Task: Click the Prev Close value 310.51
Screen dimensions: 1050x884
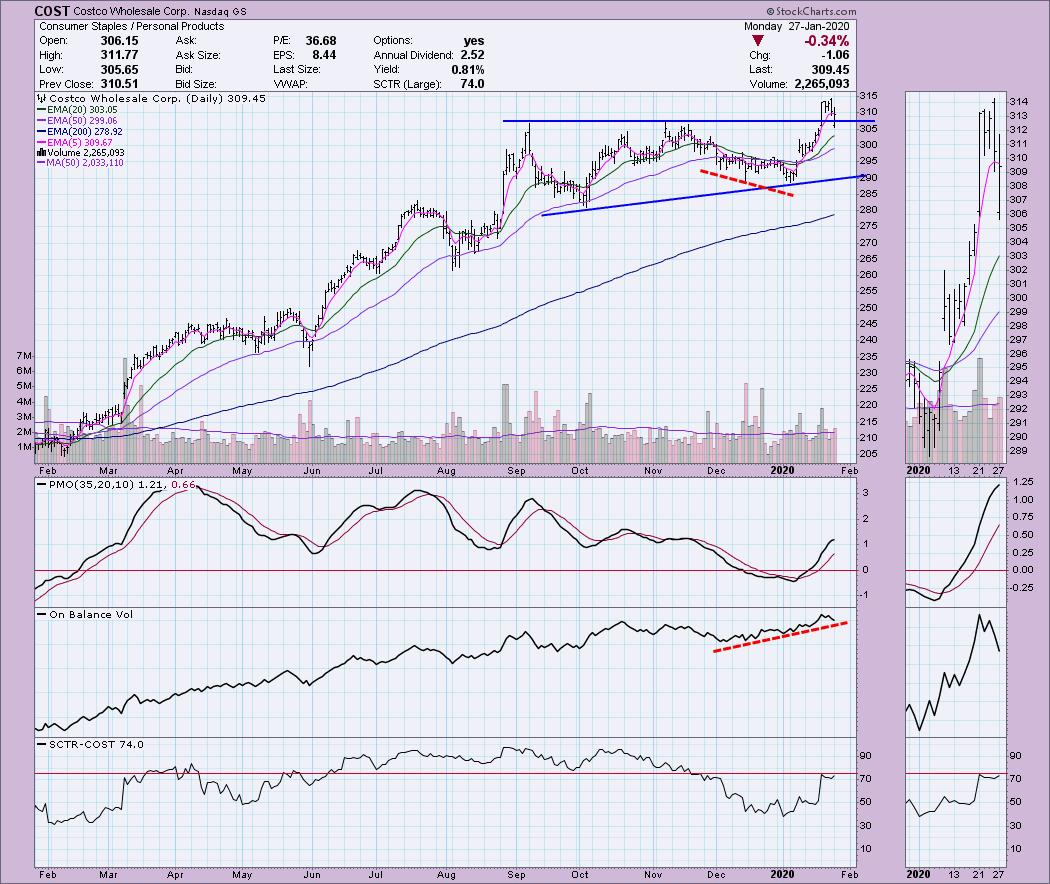Action: (x=119, y=84)
